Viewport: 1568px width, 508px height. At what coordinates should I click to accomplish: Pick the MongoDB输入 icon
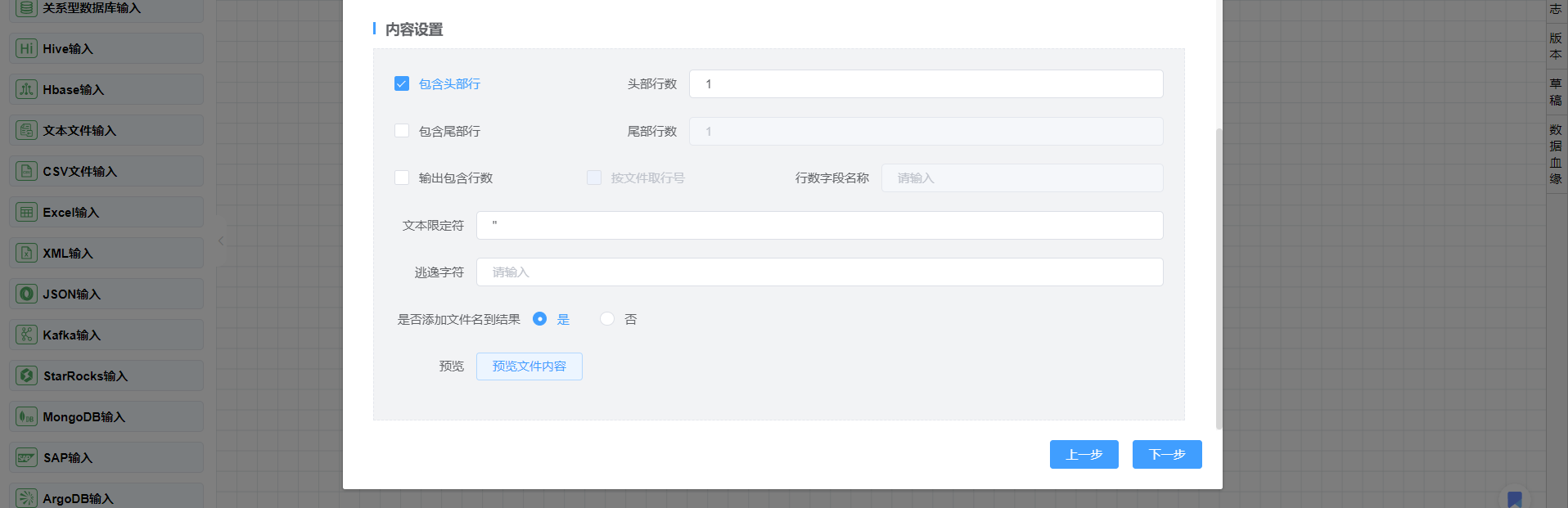(x=26, y=416)
